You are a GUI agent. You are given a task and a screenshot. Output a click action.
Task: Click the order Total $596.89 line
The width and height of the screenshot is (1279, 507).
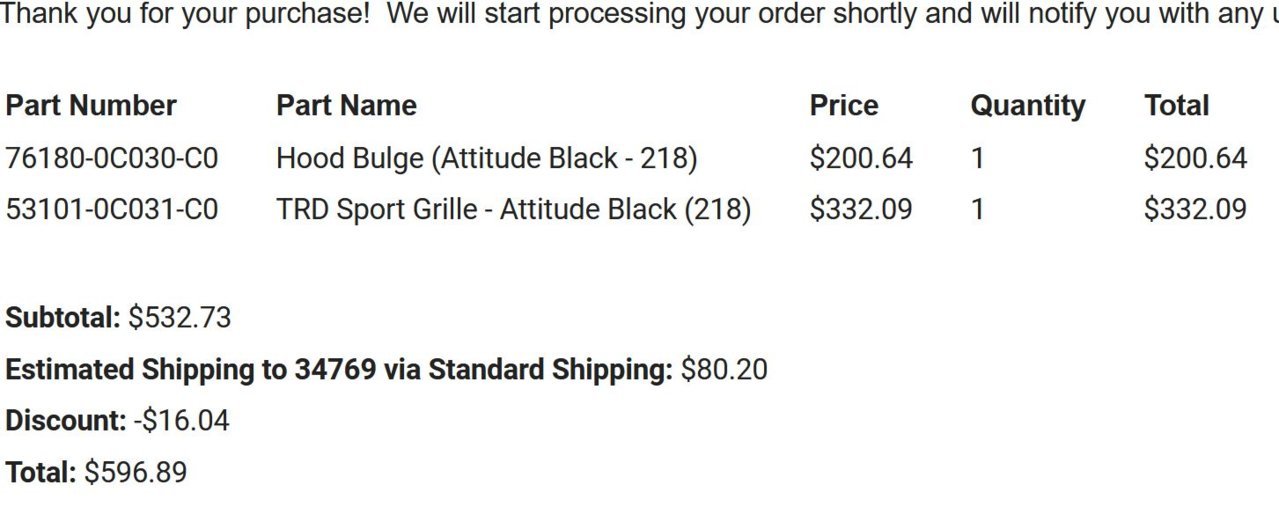(96, 472)
